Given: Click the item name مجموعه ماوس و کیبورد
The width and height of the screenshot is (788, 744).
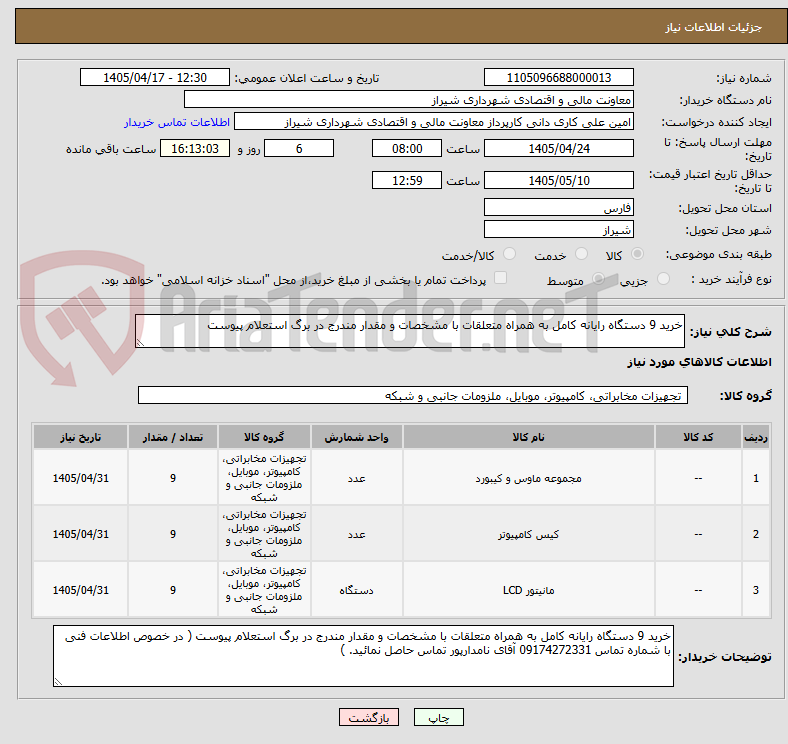Looking at the screenshot, I should [x=528, y=478].
